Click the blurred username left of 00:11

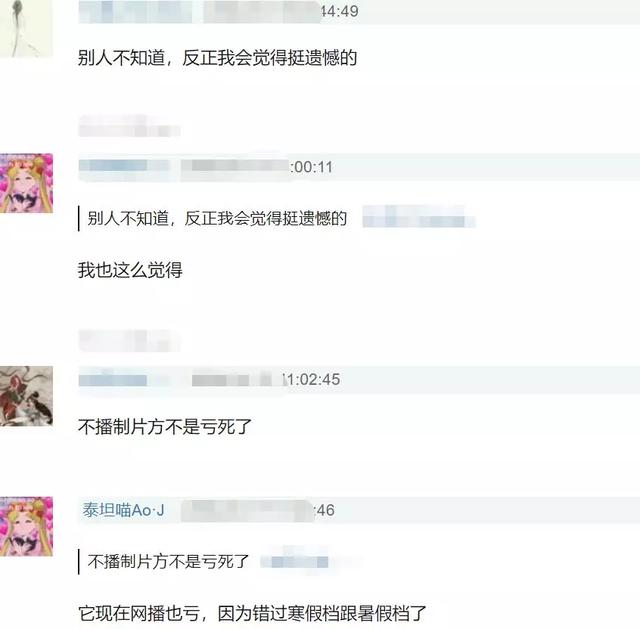pos(124,165)
